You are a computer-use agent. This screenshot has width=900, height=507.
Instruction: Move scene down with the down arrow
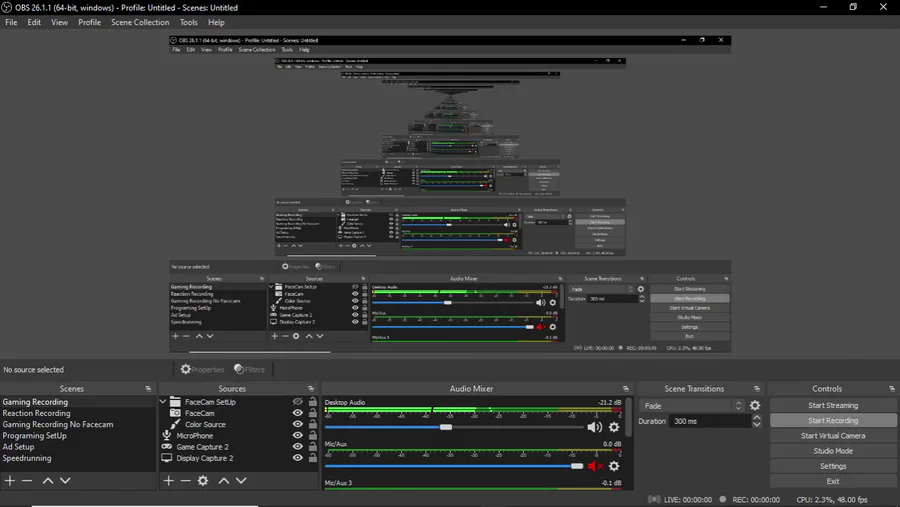click(x=65, y=481)
